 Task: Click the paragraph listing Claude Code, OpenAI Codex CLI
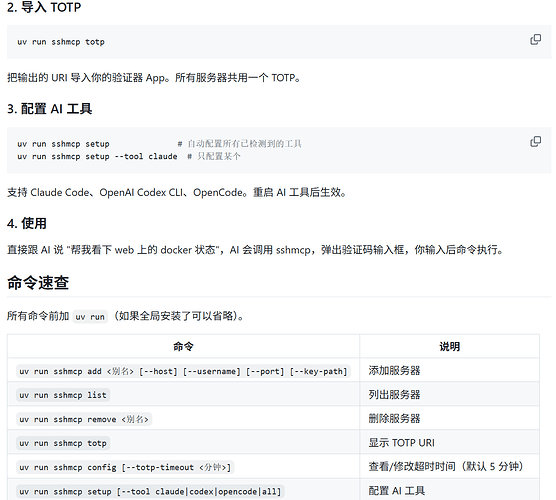click(177, 193)
